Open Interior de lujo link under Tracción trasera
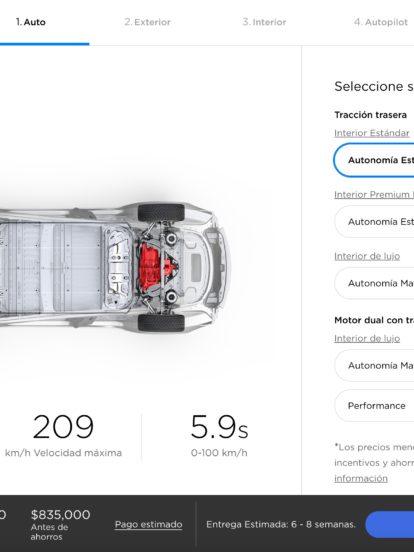 click(x=367, y=256)
